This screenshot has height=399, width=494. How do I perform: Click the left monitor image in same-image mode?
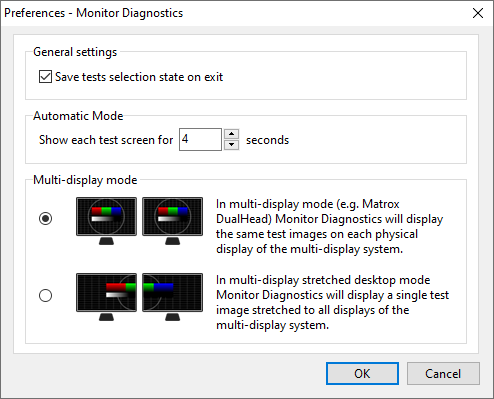106,221
